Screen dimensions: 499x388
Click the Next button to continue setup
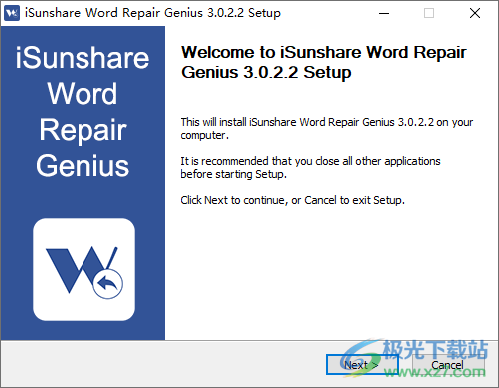coord(362,364)
